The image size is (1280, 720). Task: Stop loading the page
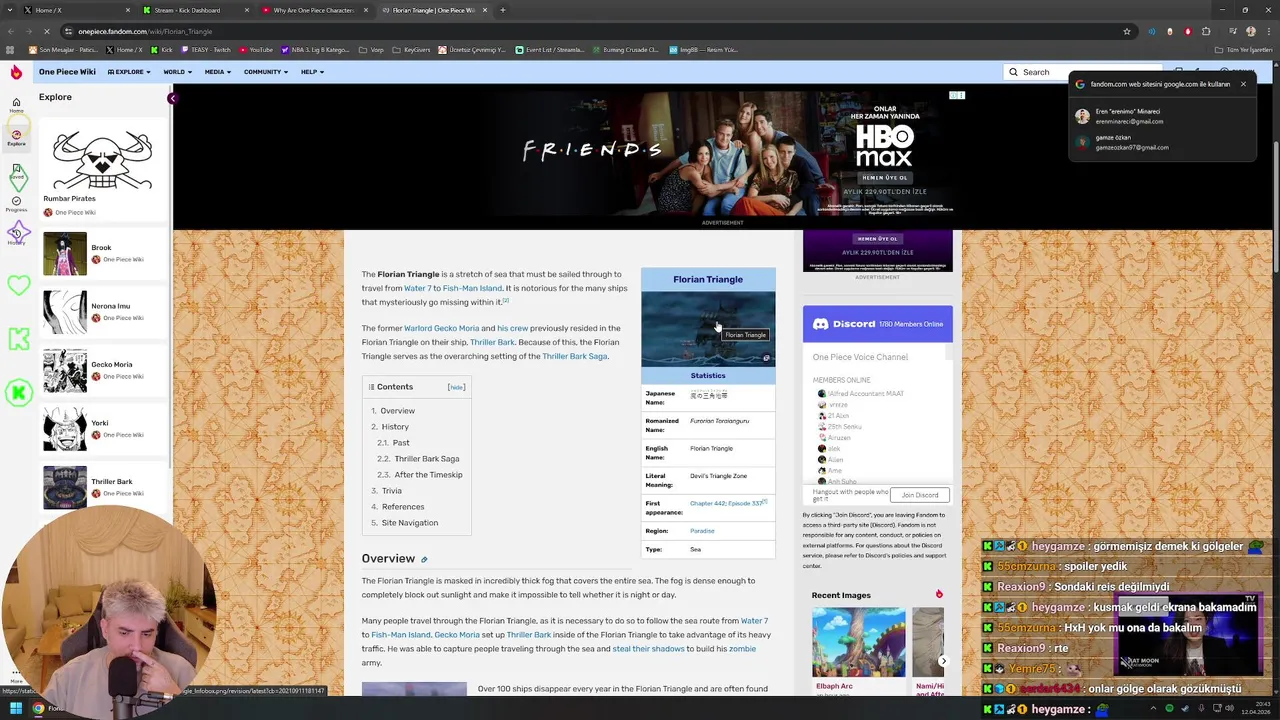(49, 31)
